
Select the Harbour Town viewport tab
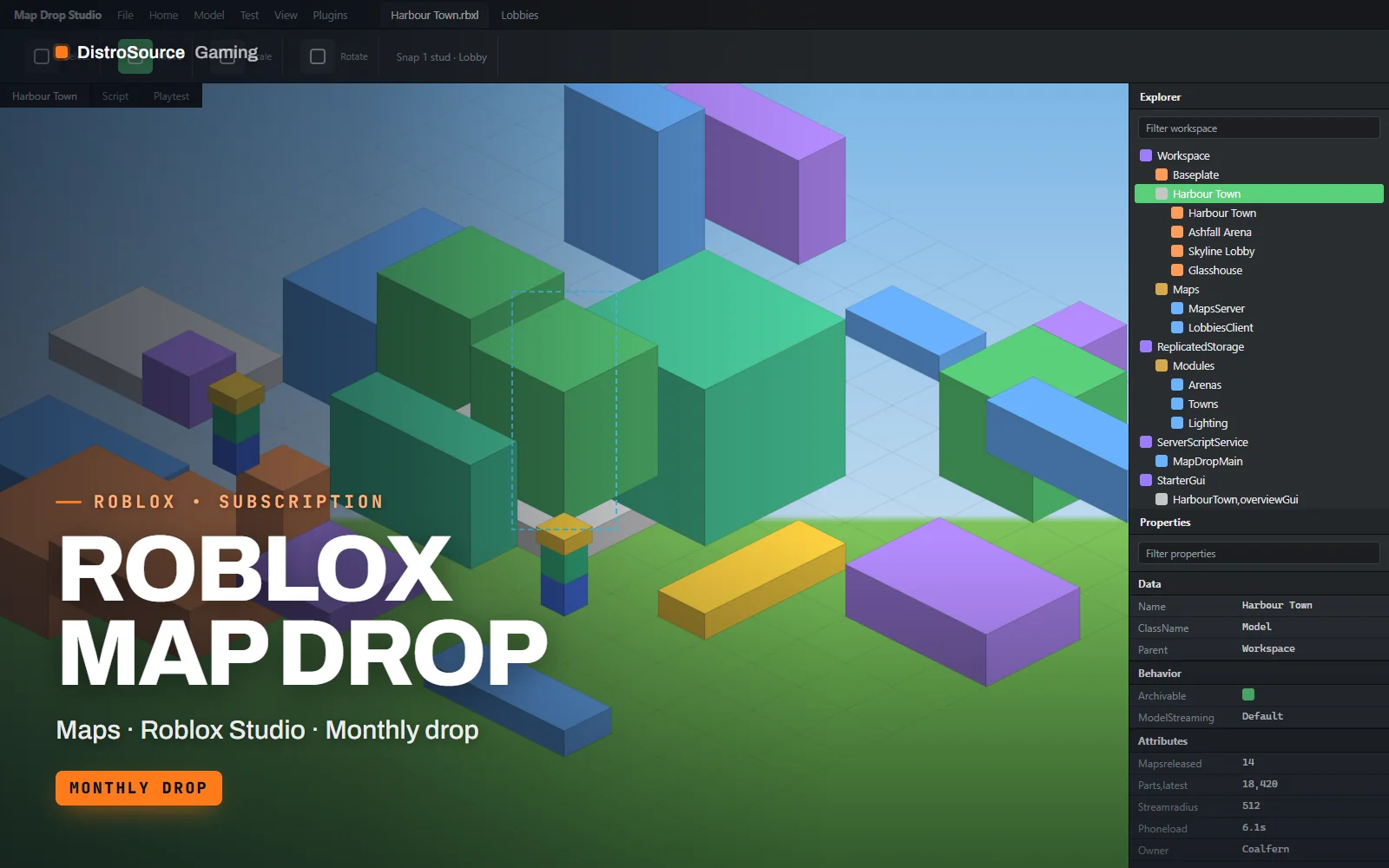pyautogui.click(x=44, y=96)
